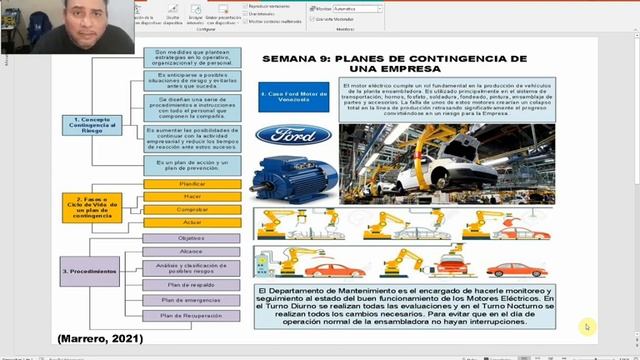Select the yellow 'Hacer' box

point(192,197)
